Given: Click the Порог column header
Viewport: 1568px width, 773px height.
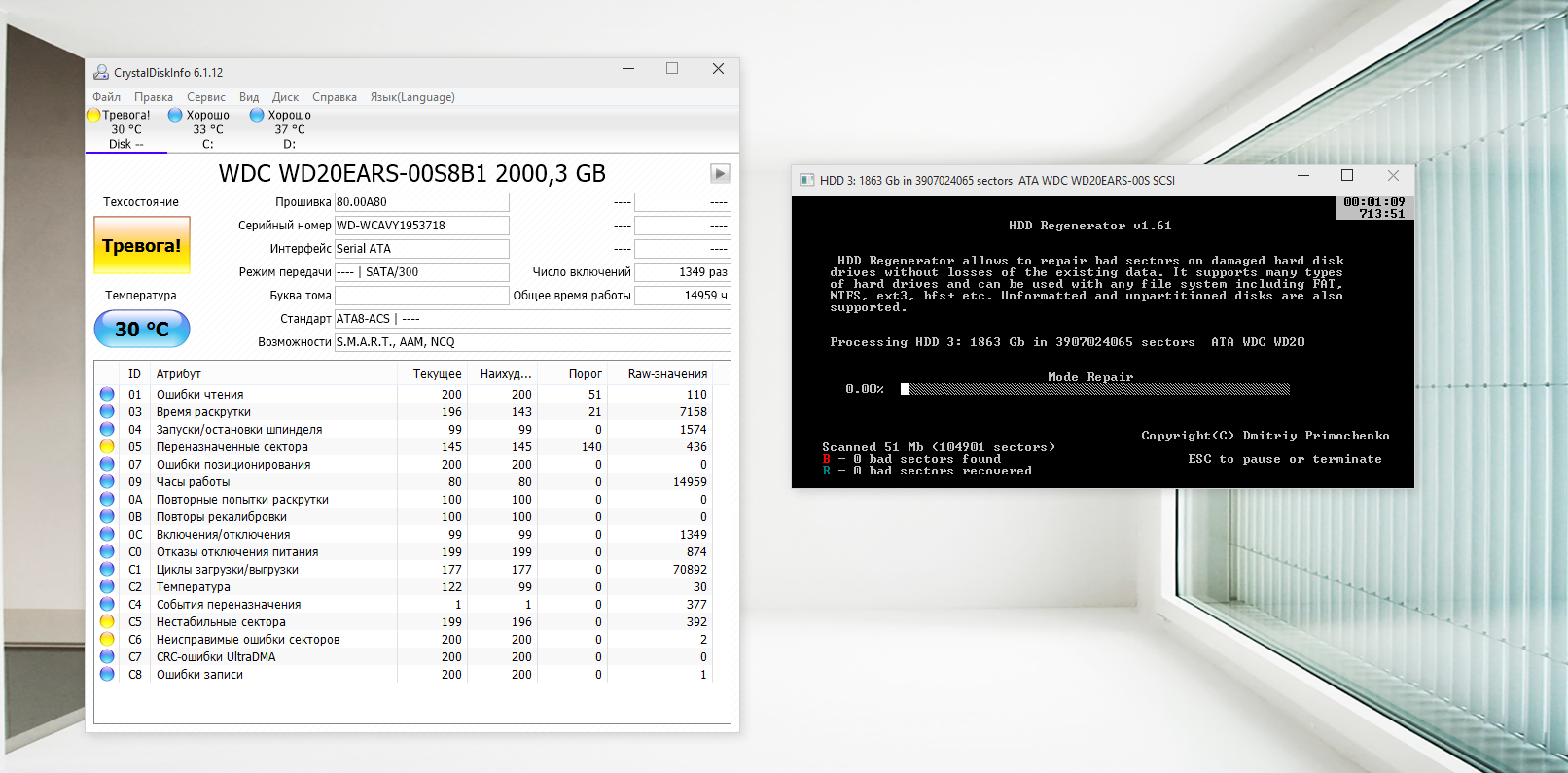Looking at the screenshot, I should [572, 374].
